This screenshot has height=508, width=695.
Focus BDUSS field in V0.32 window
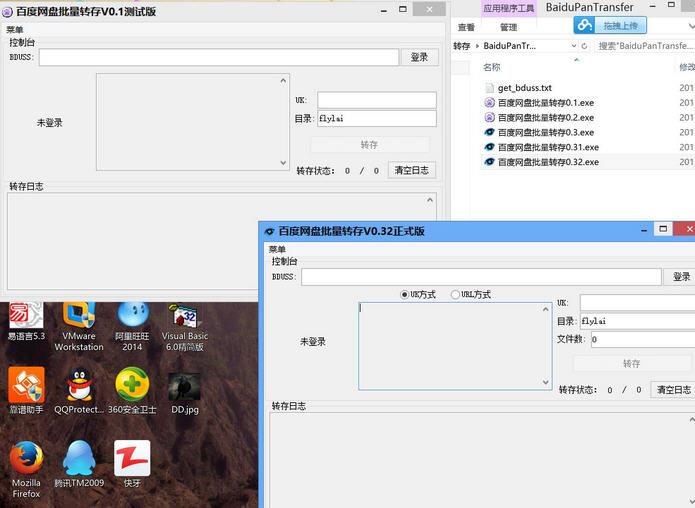tap(481, 277)
